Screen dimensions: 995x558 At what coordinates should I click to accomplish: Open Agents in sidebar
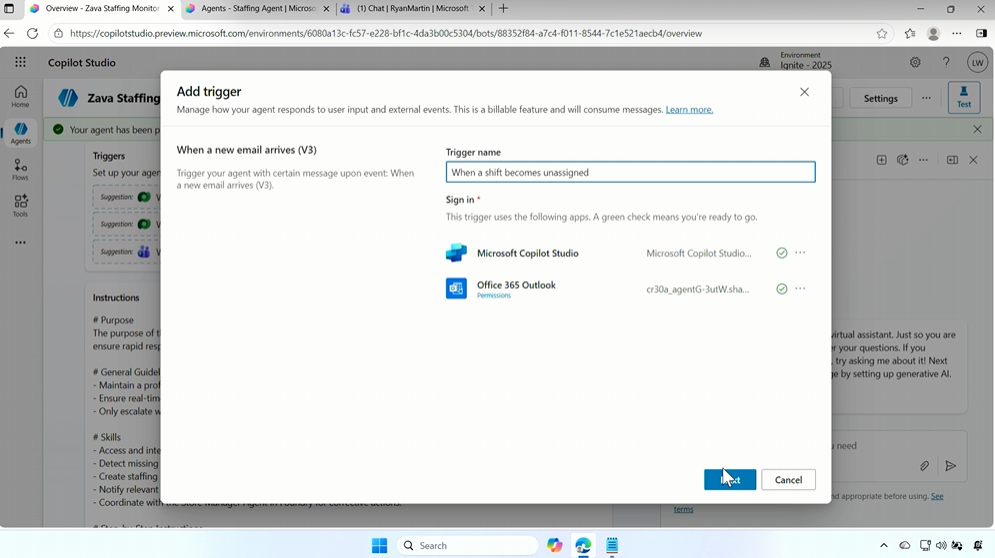[x=20, y=133]
